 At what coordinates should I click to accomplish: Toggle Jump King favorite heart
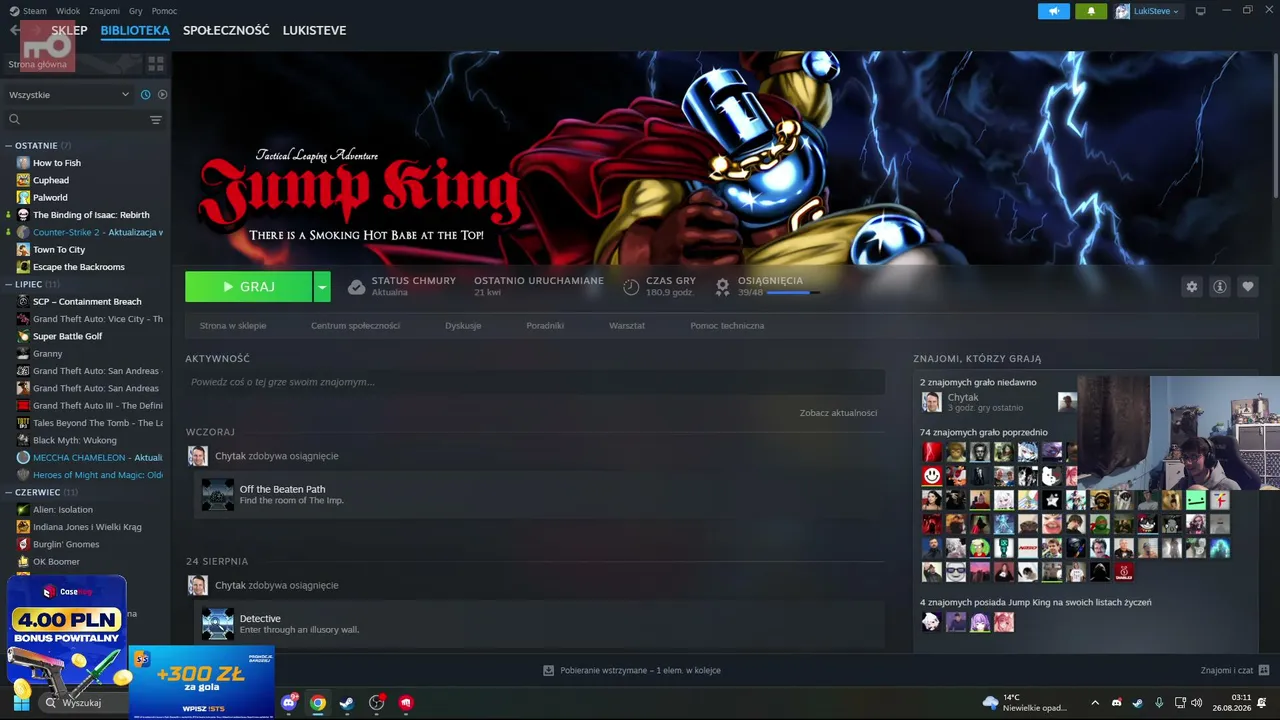coord(1247,286)
